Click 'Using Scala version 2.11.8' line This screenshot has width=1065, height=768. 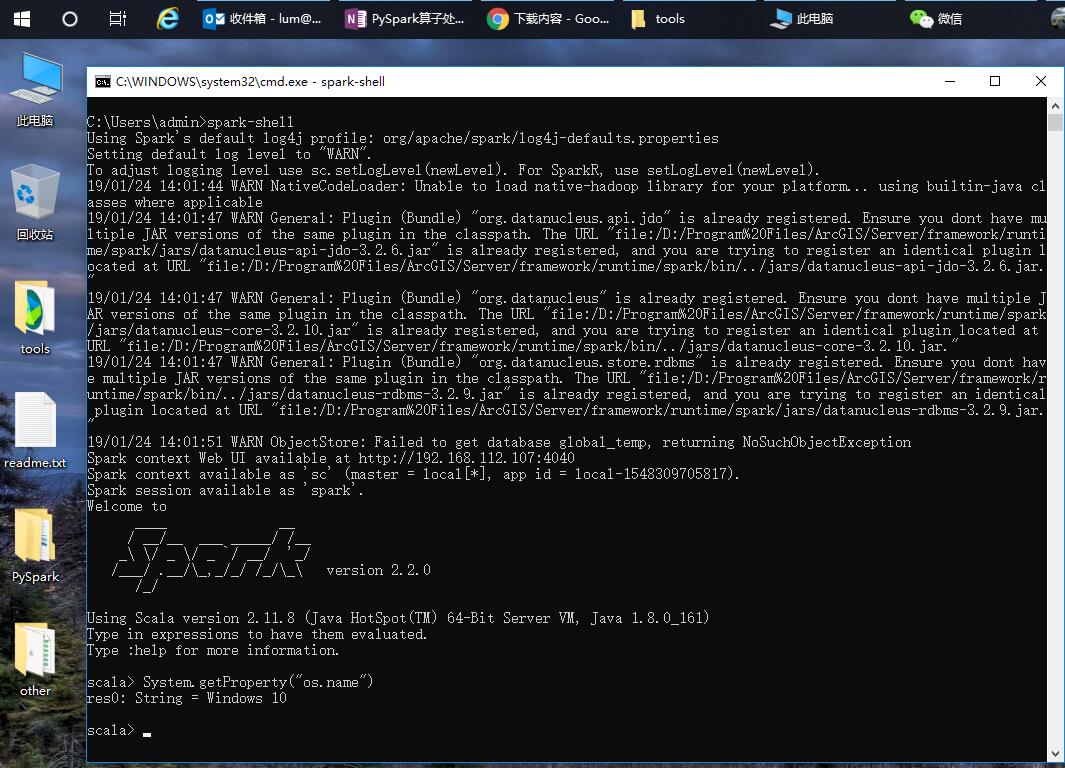(398, 618)
